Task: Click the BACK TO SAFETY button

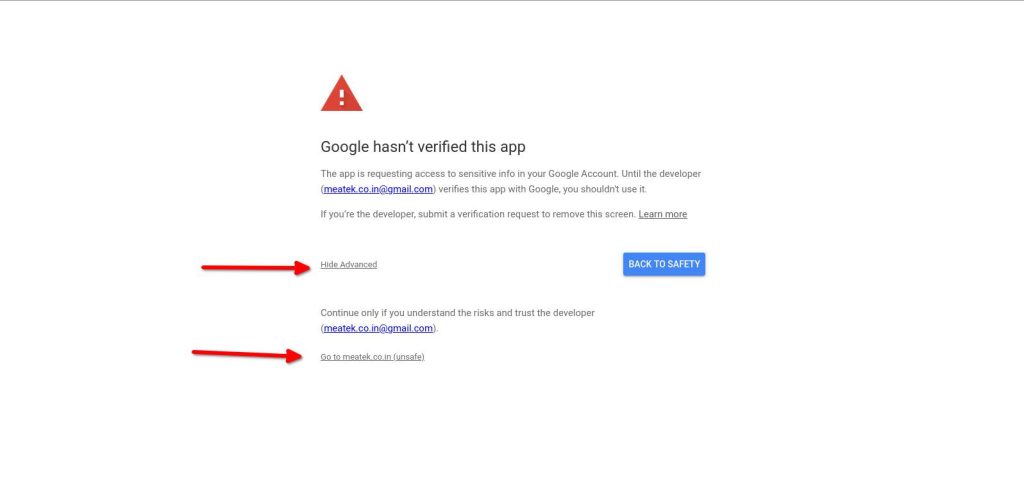Action: (x=664, y=264)
